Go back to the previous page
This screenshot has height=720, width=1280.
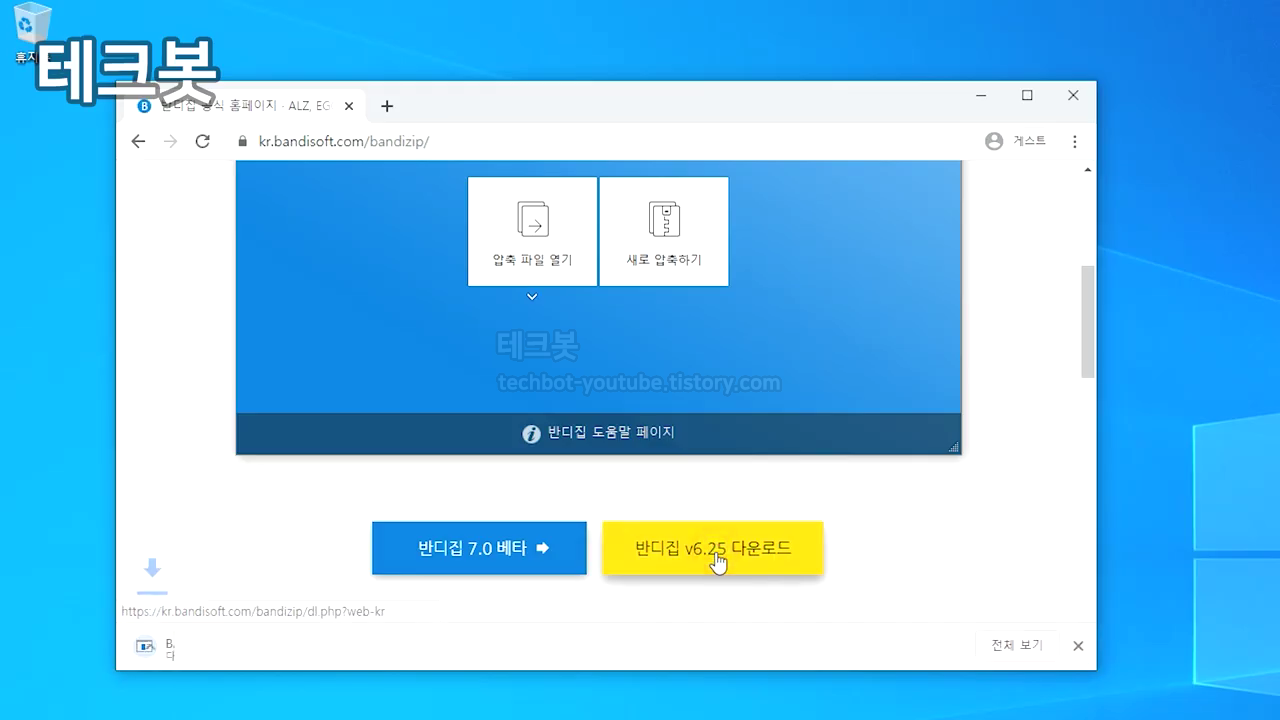(x=138, y=141)
